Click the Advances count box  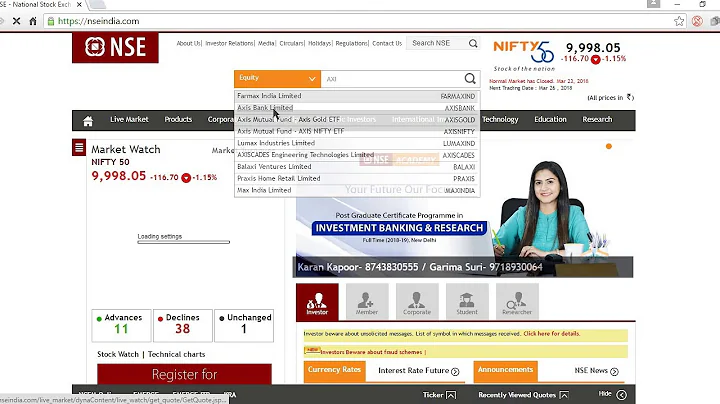pos(121,325)
